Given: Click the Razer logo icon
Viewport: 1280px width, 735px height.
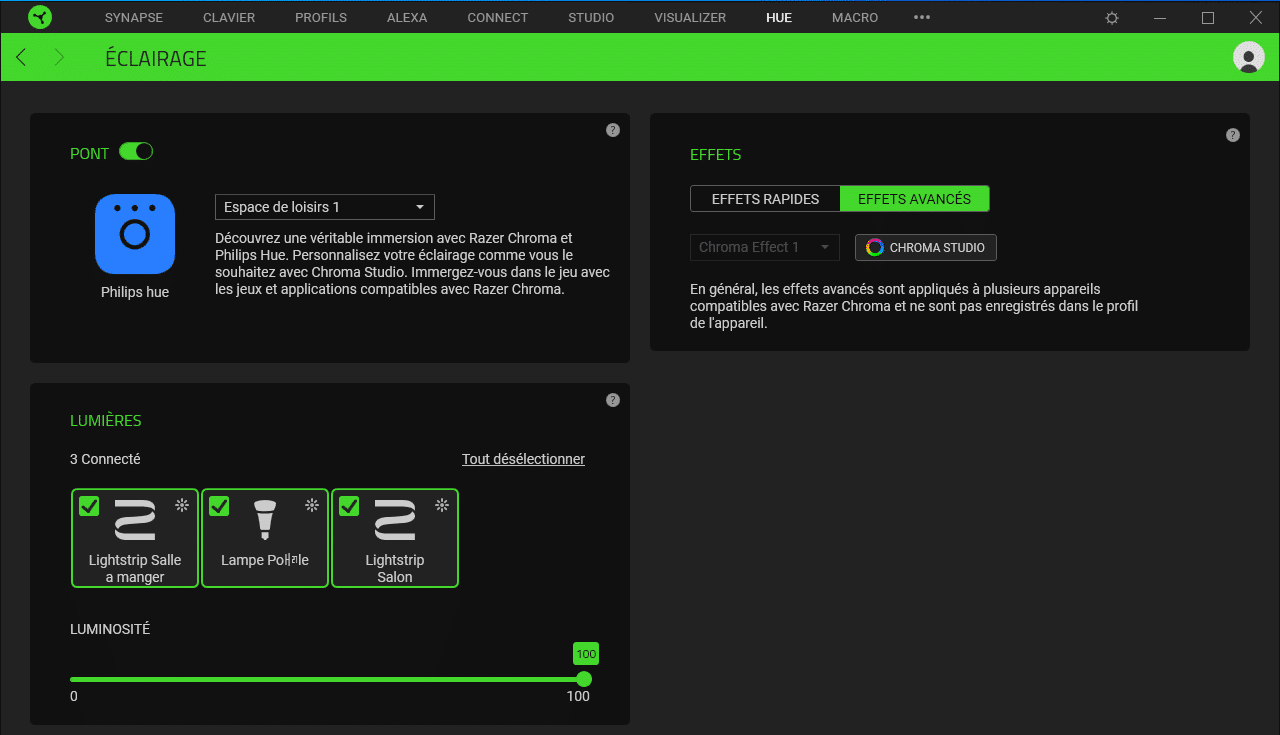Looking at the screenshot, I should (x=40, y=17).
